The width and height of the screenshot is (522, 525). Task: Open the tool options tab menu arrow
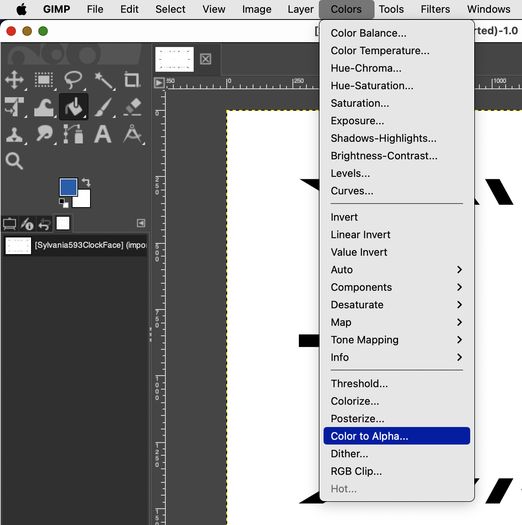click(x=141, y=223)
